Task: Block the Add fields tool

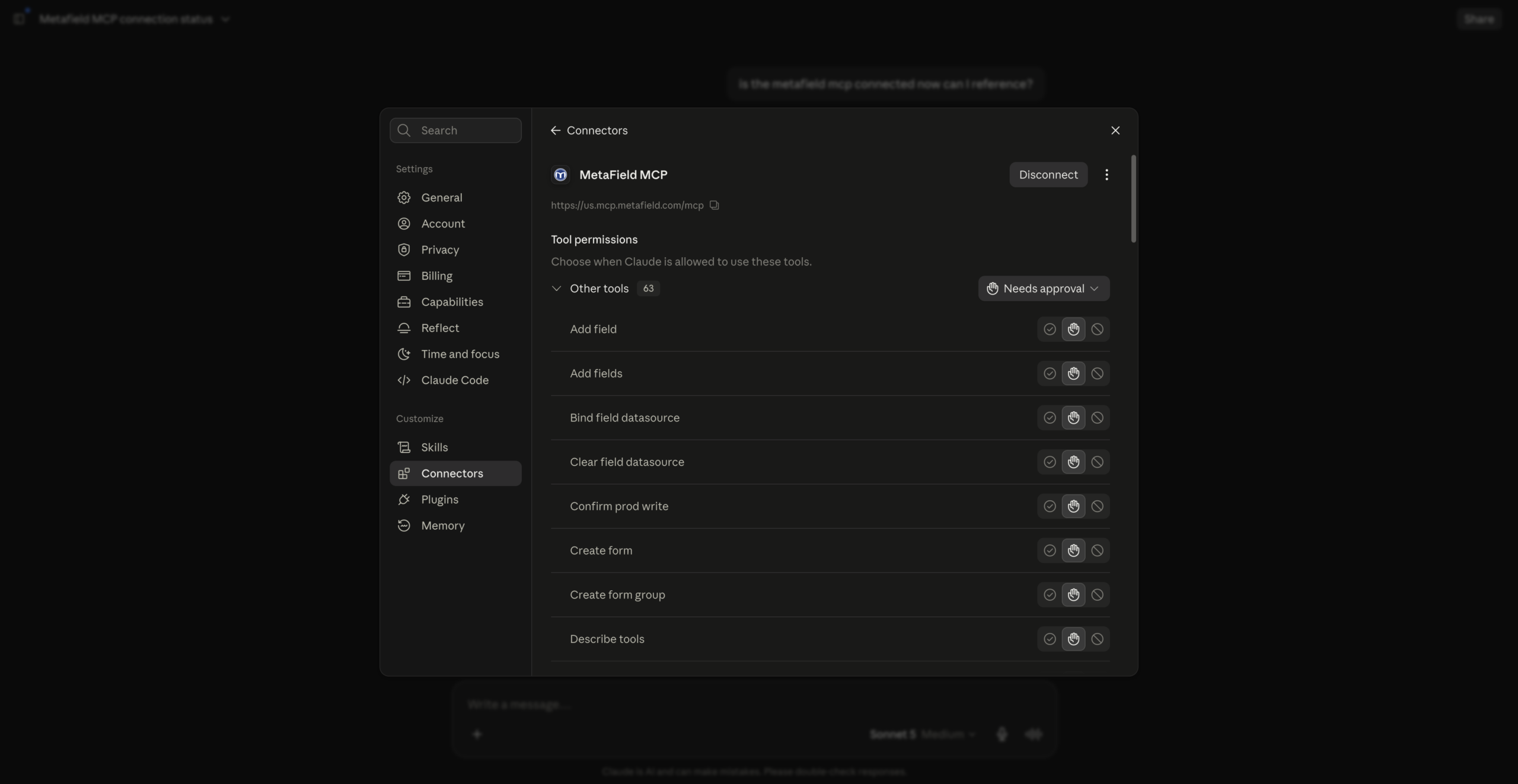Action: [1098, 373]
